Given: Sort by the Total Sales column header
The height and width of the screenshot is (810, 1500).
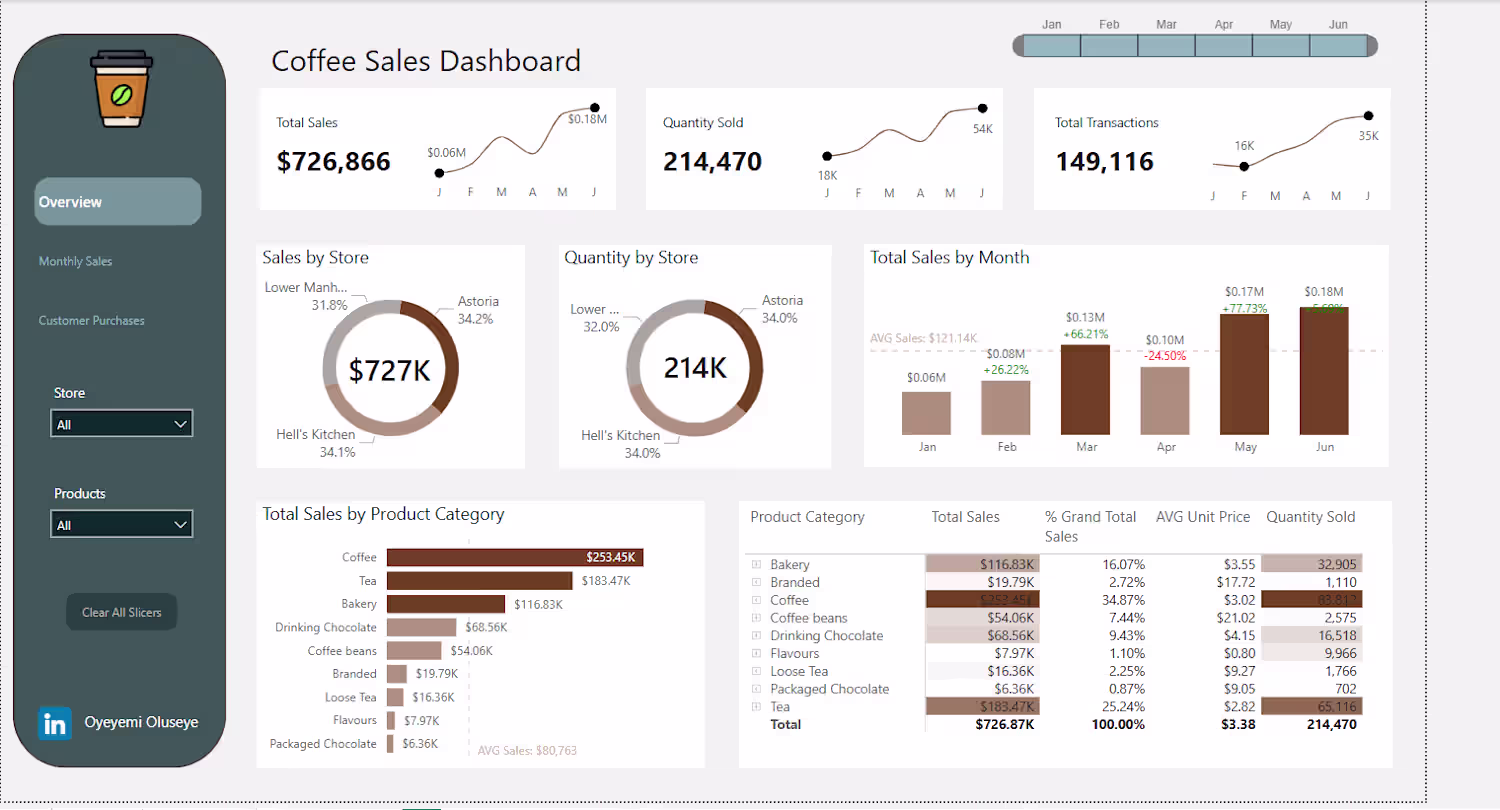Looking at the screenshot, I should [965, 517].
